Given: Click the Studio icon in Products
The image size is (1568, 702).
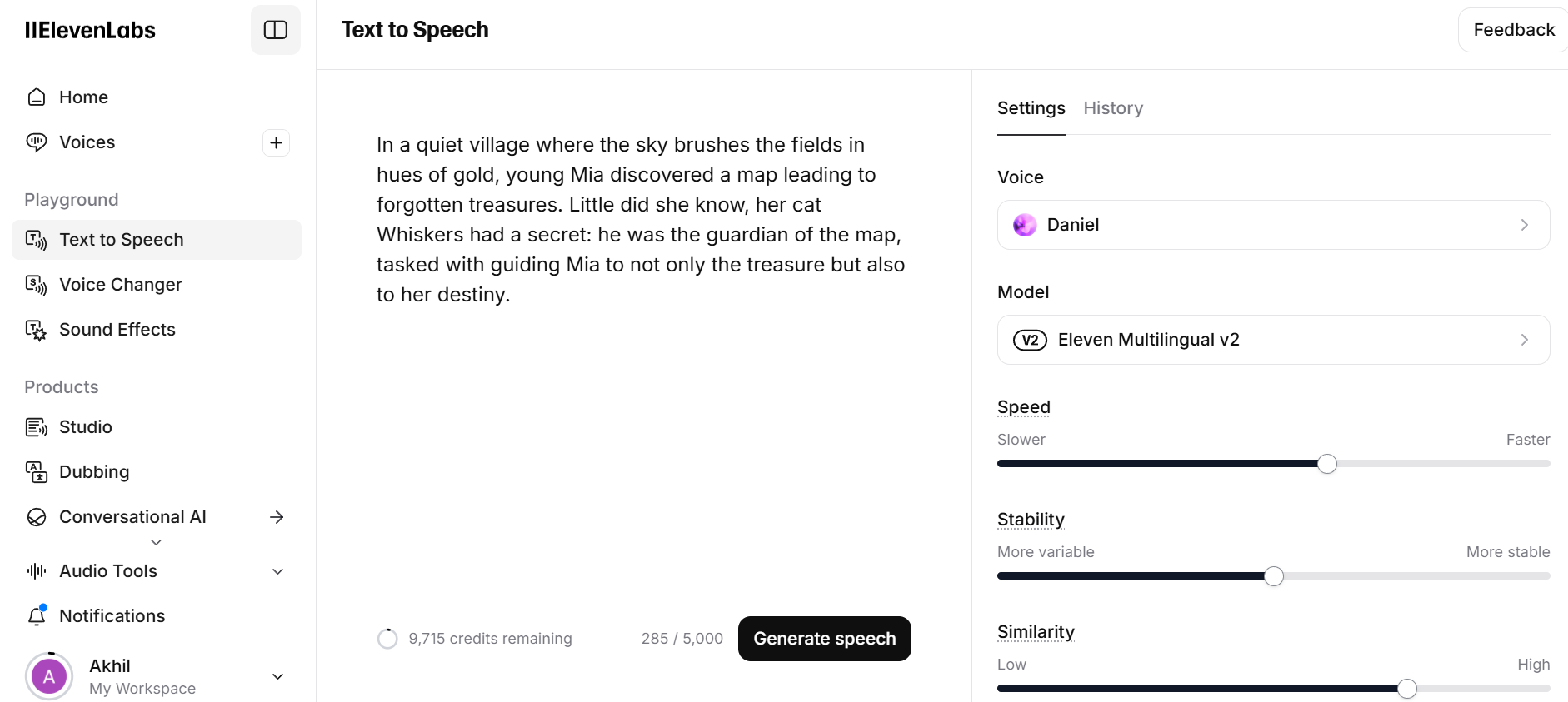Looking at the screenshot, I should 37,427.
